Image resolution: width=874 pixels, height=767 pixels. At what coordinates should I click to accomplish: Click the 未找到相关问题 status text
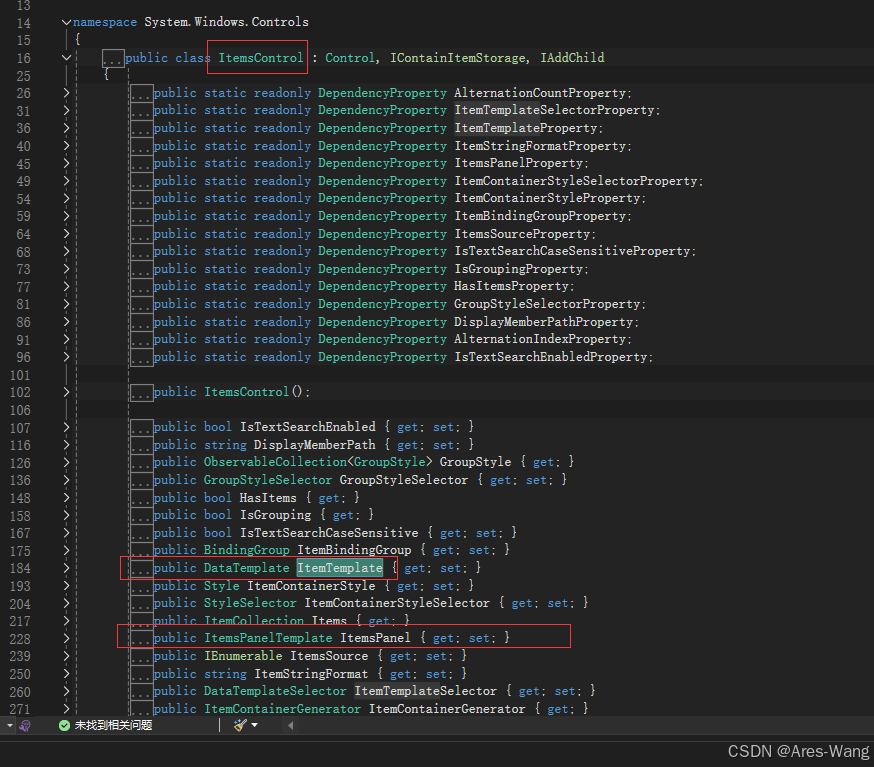100,723
